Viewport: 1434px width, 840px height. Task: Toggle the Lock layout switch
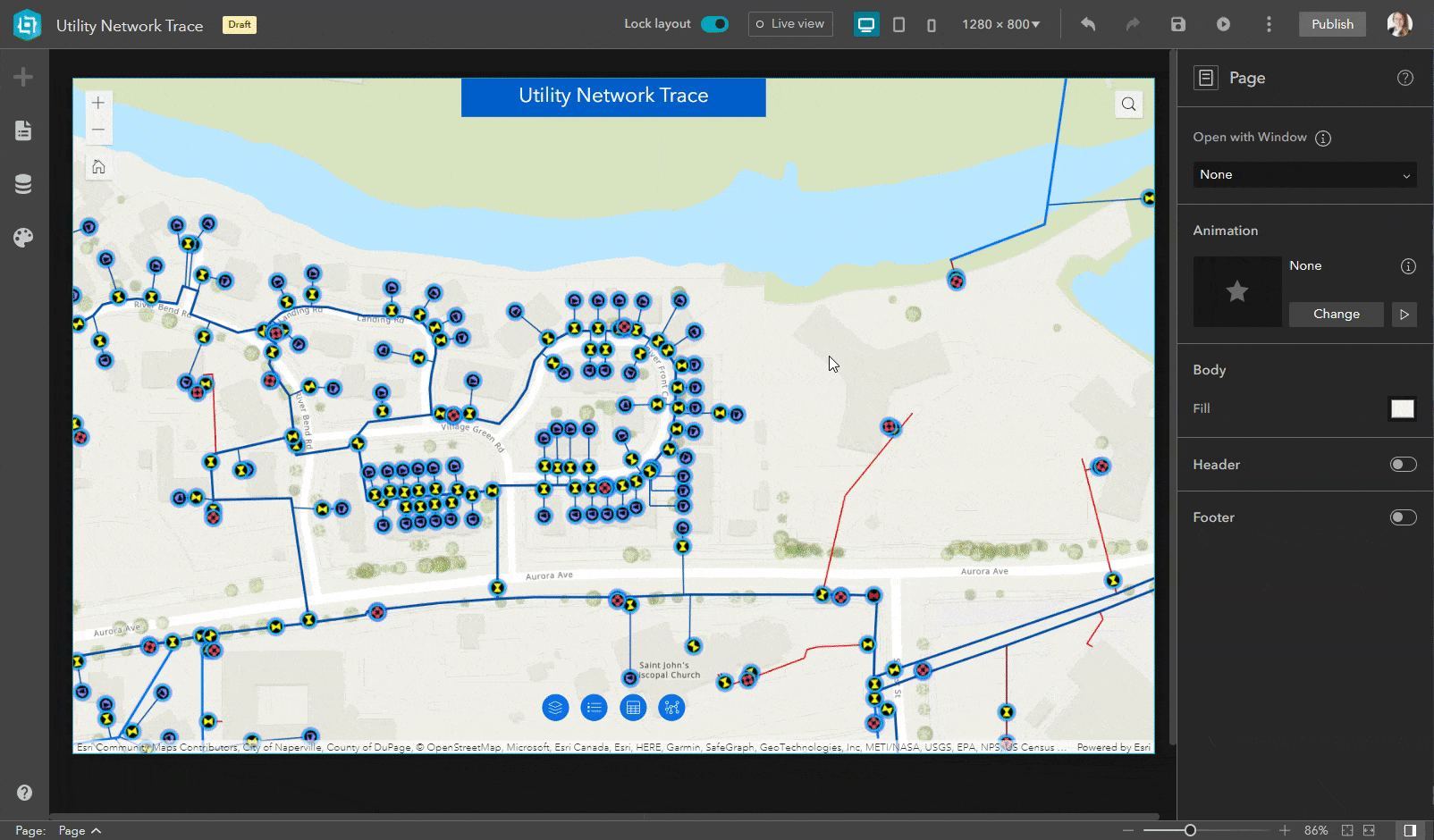point(714,24)
